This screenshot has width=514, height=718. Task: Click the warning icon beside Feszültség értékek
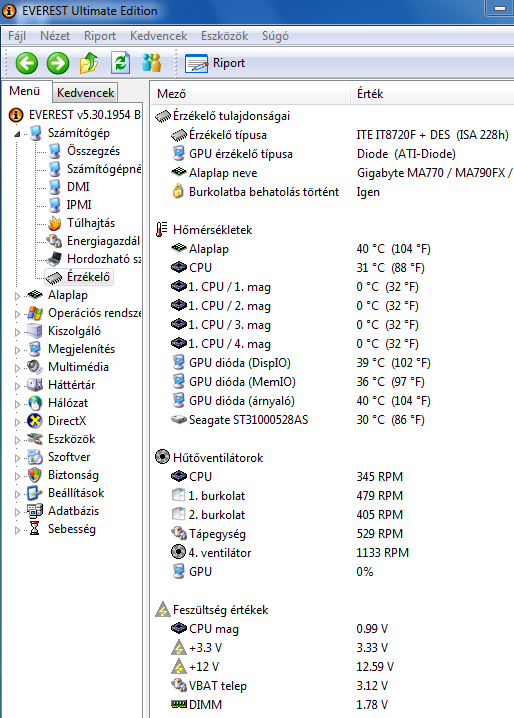tap(163, 609)
